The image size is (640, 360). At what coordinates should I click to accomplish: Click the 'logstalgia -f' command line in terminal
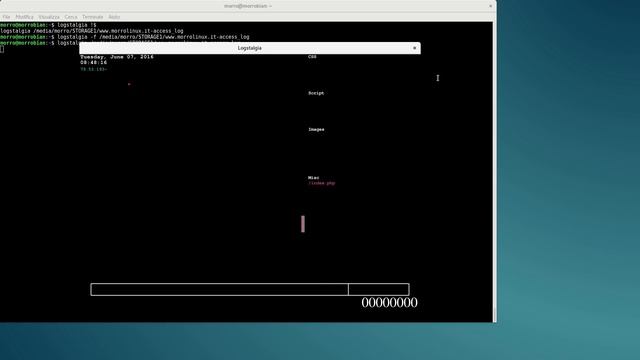click(124, 37)
